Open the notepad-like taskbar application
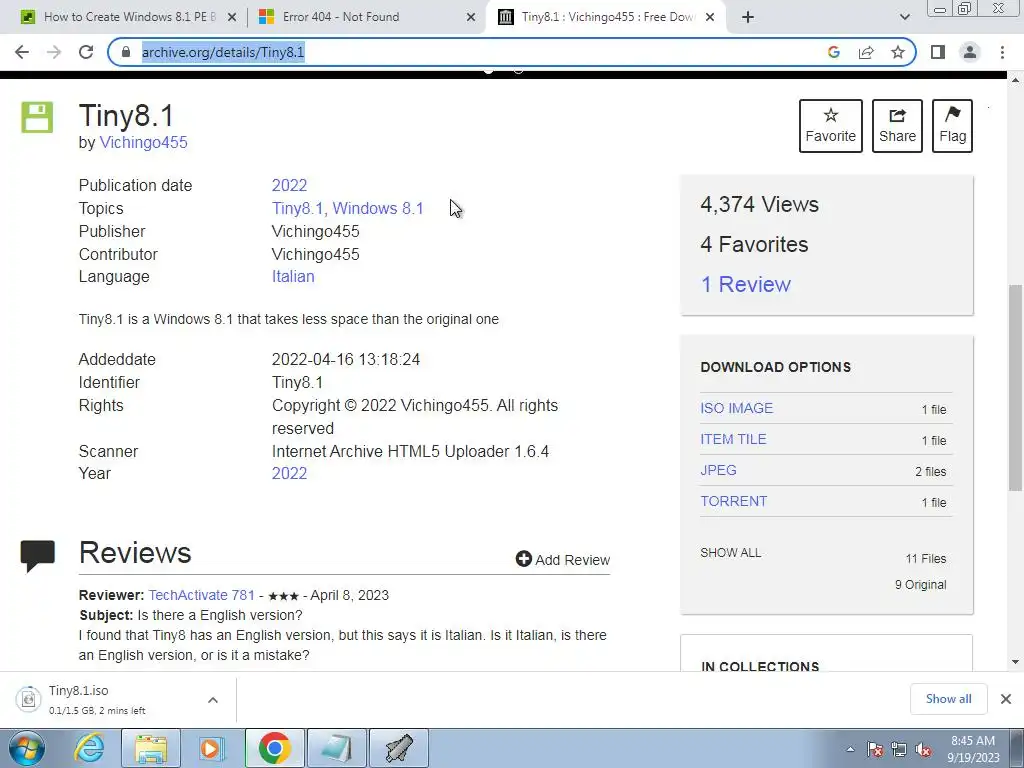 337,748
